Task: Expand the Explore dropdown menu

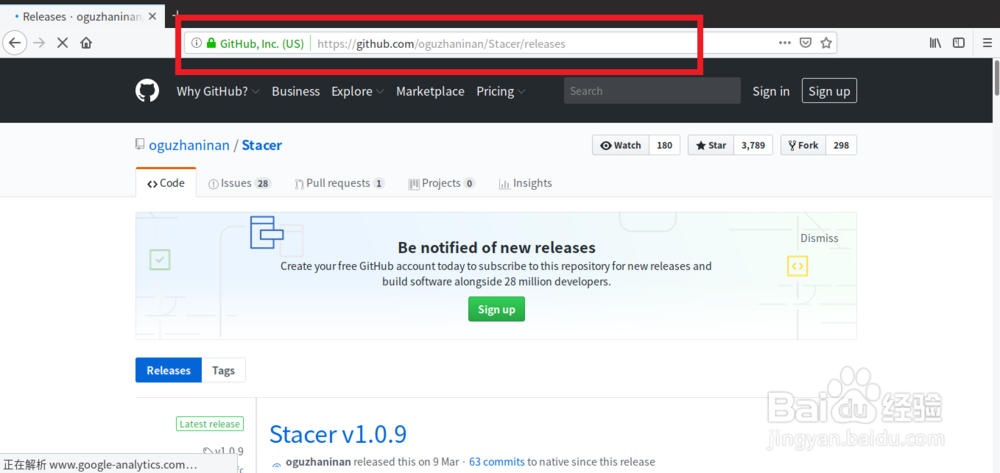Action: (x=357, y=91)
